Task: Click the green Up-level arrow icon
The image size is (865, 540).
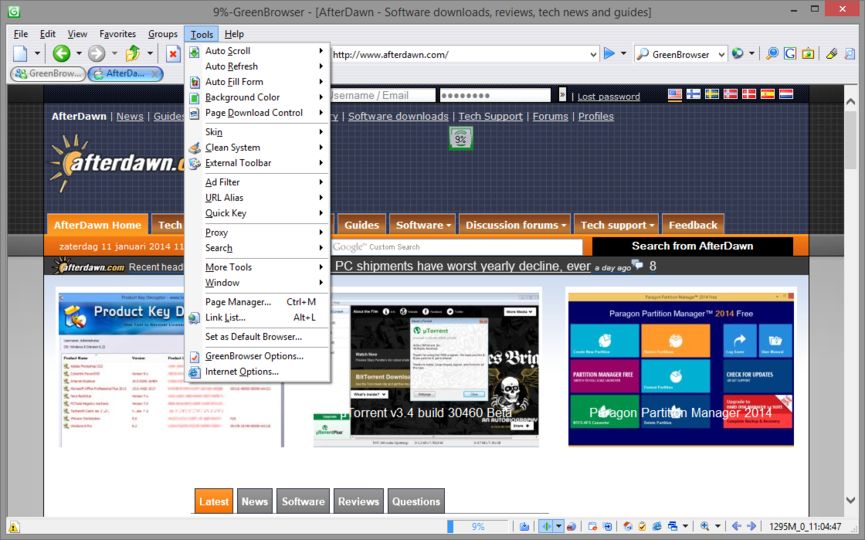Action: (x=132, y=54)
